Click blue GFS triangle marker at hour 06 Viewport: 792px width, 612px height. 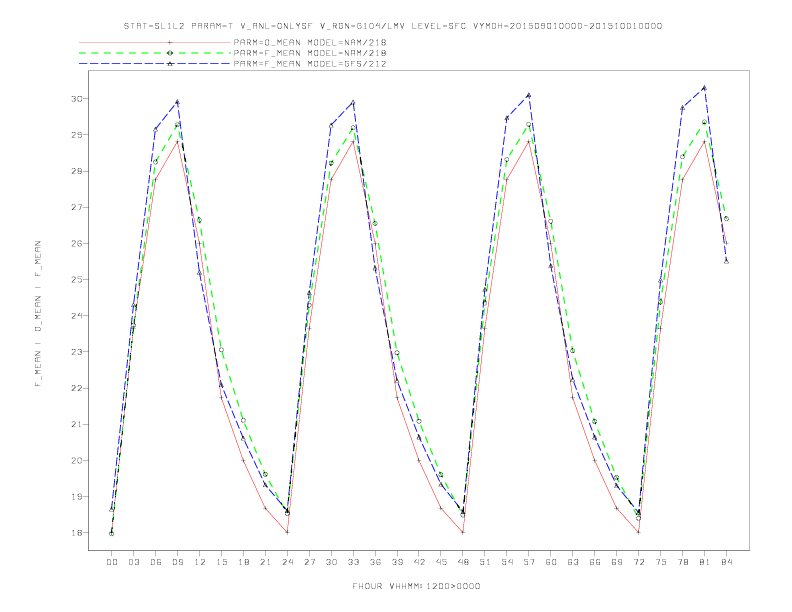coord(156,130)
